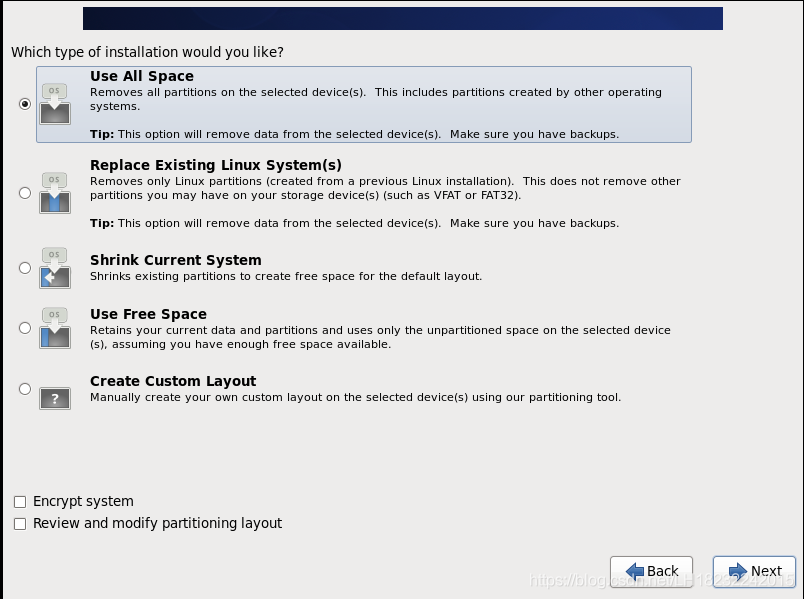Click the Use Free Space drive icon
The height and width of the screenshot is (599, 804).
click(x=55, y=328)
